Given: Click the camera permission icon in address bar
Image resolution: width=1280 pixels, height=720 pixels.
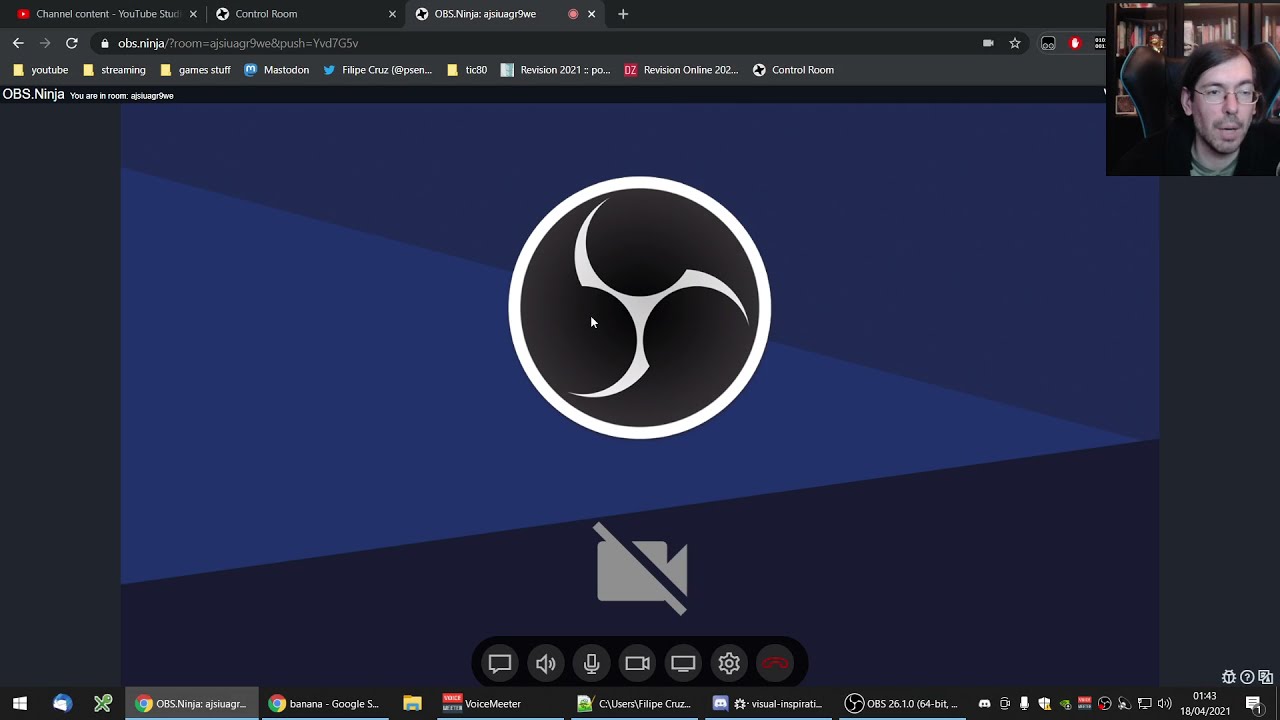Looking at the screenshot, I should 988,43.
